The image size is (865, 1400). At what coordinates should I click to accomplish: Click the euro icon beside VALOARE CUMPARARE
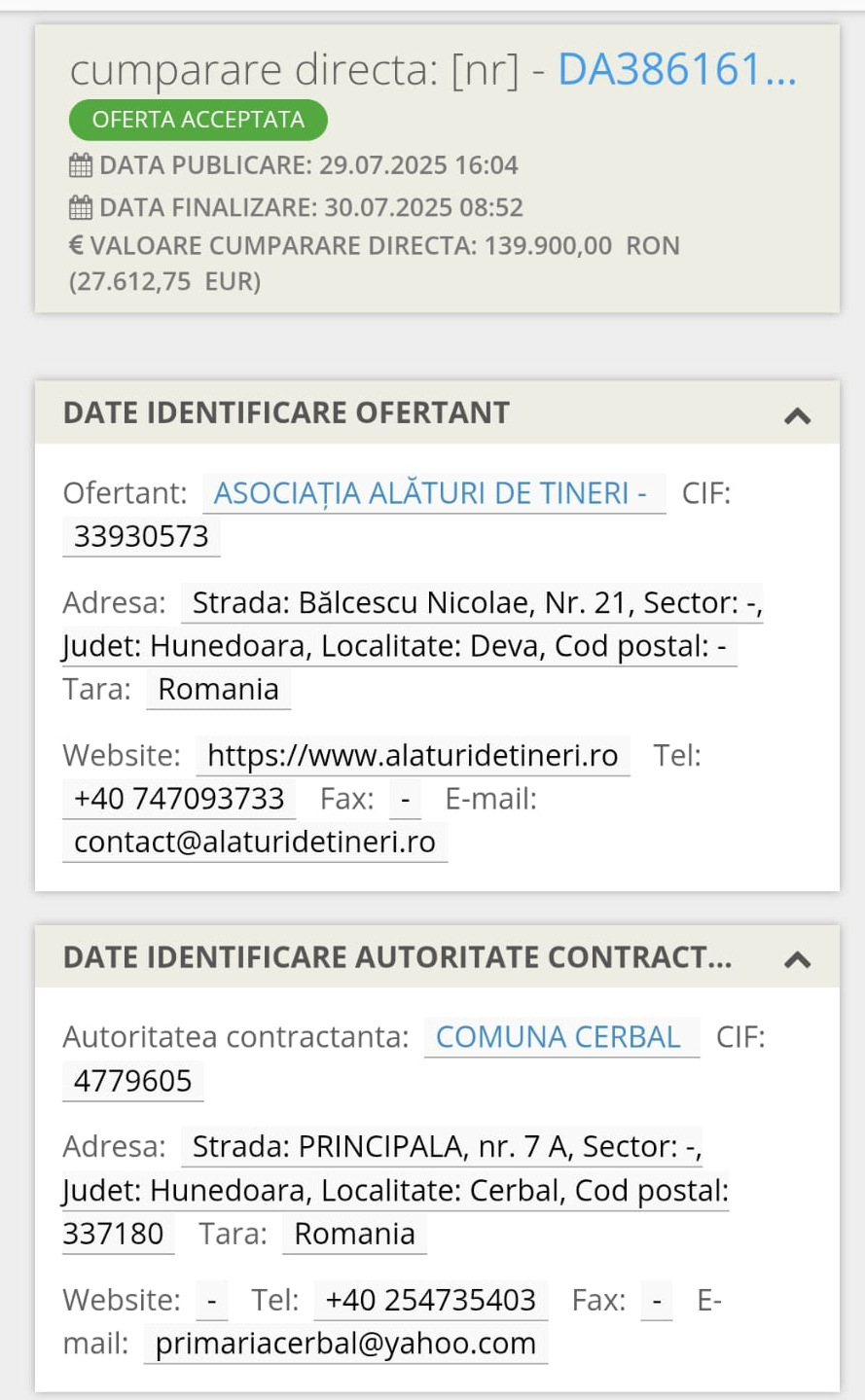tap(76, 245)
